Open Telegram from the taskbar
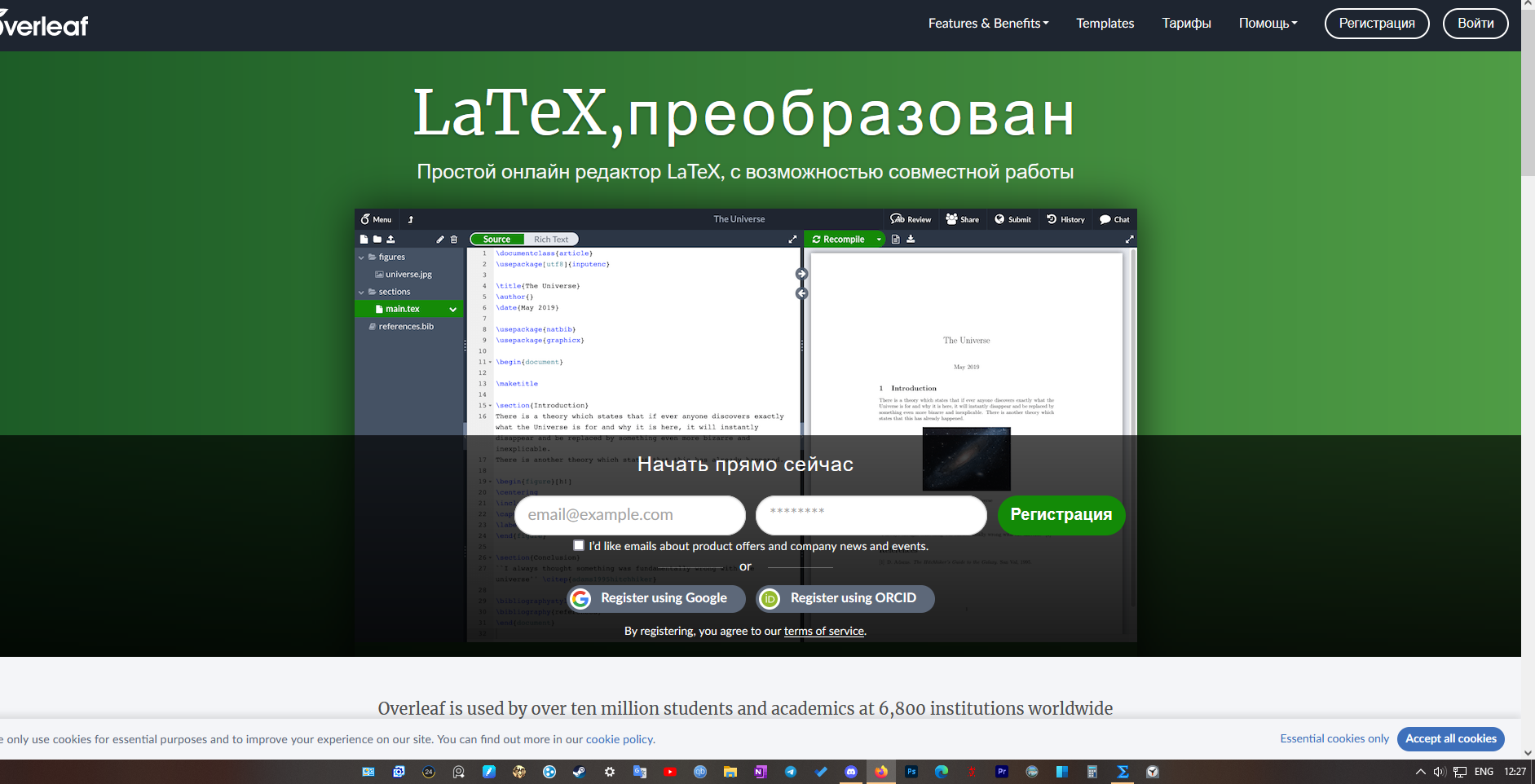The width and height of the screenshot is (1535, 784). (x=791, y=772)
